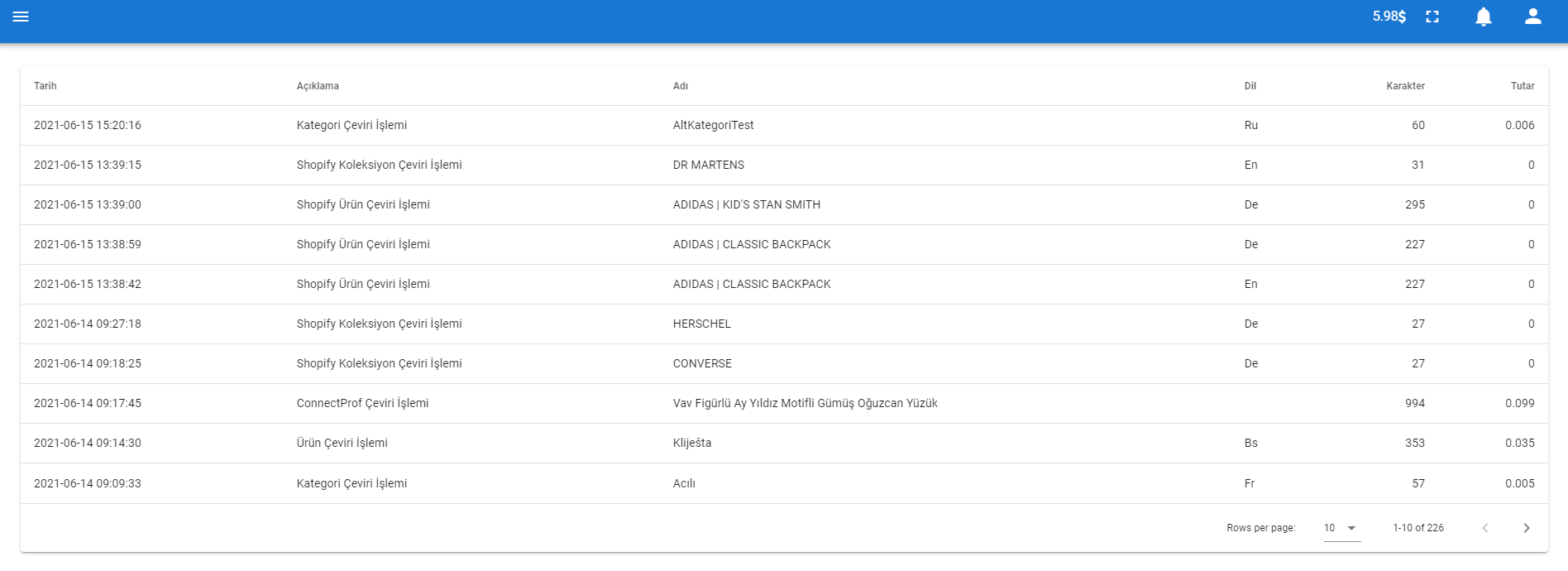Select the date 2021-06-14 09:27:18

(88, 324)
